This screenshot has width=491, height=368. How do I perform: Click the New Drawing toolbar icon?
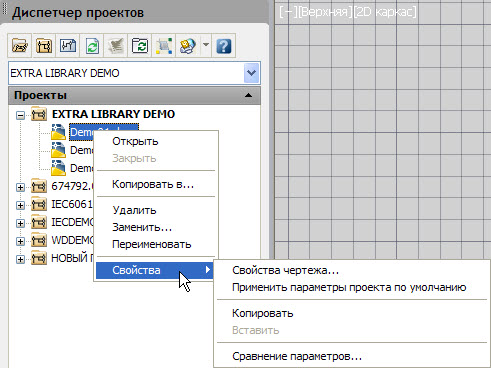(68, 46)
